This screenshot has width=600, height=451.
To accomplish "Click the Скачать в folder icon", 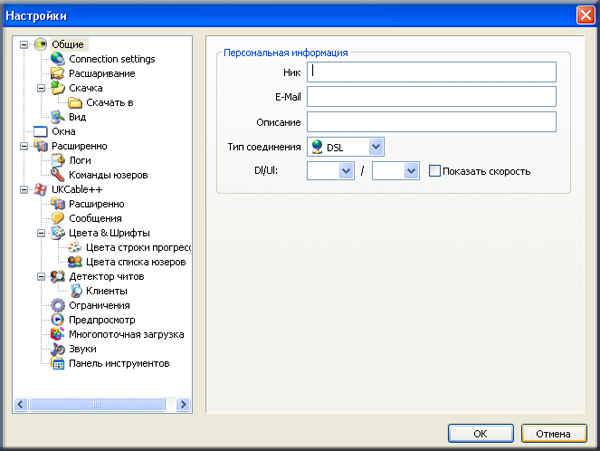I will click(x=75, y=103).
